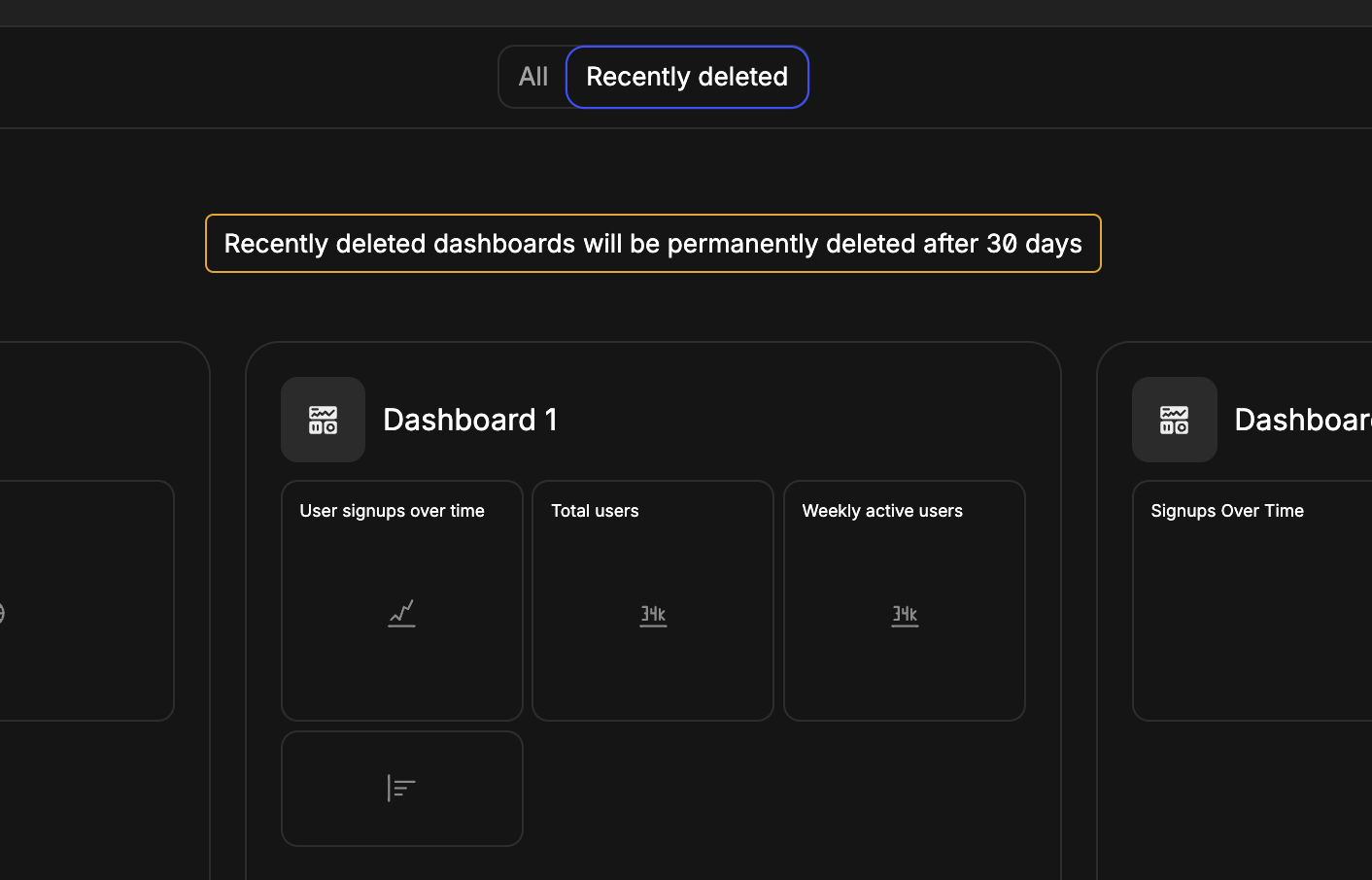Image resolution: width=1372 pixels, height=880 pixels.
Task: Click the number icon in Total users
Action: coord(653,615)
